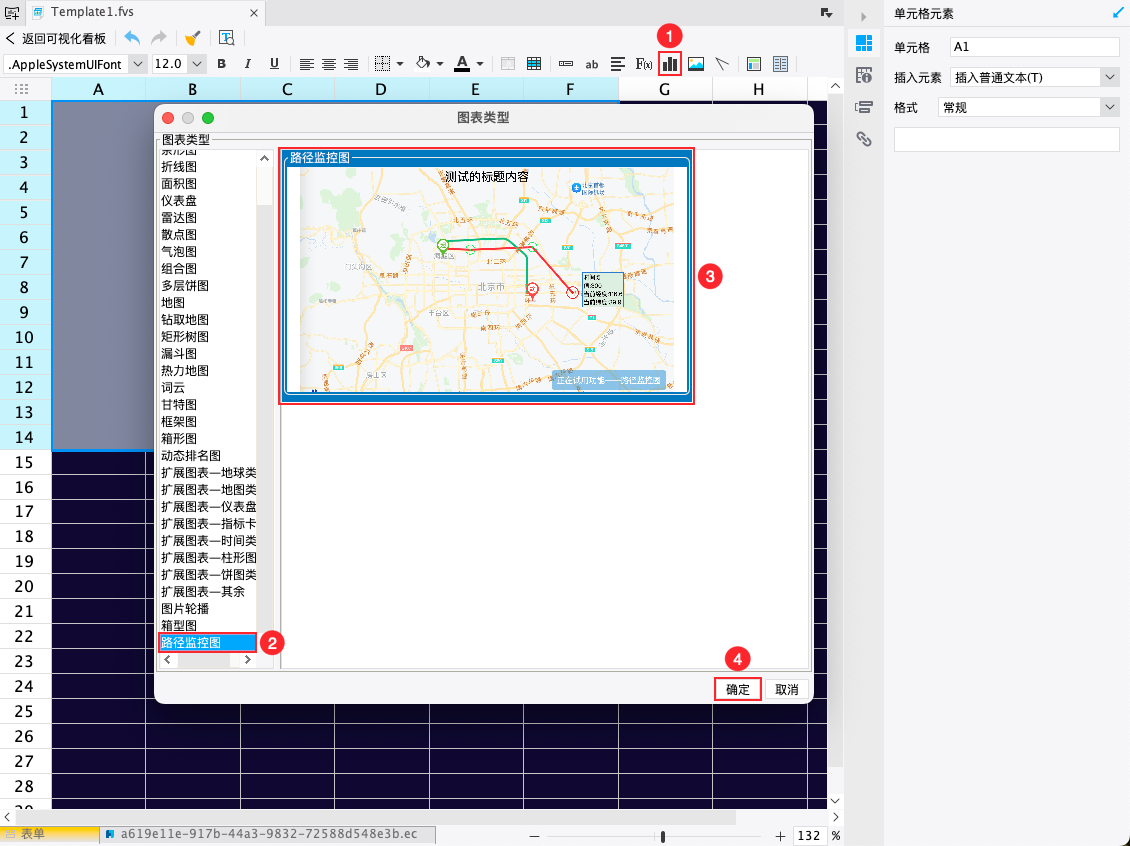Image resolution: width=1130 pixels, height=846 pixels.
Task: Open cell attributes panel icon in sidebar
Action: 864,76
